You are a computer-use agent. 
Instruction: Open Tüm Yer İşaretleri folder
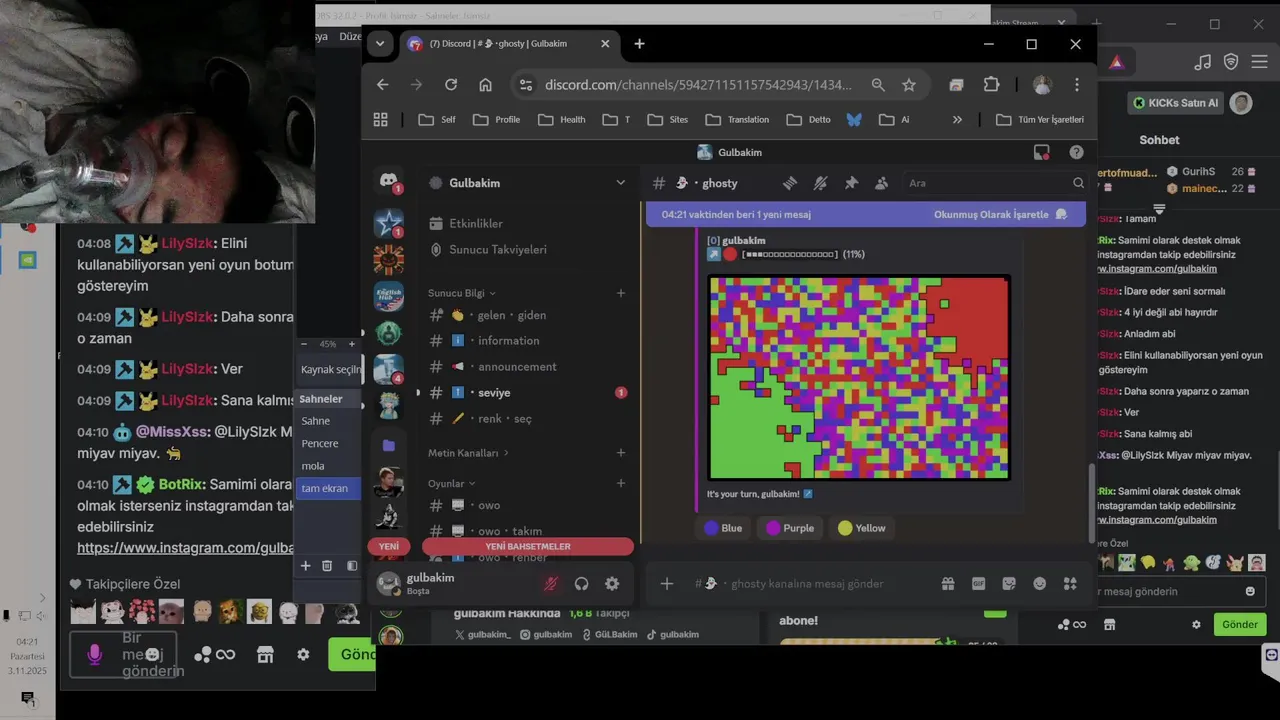coord(1040,119)
